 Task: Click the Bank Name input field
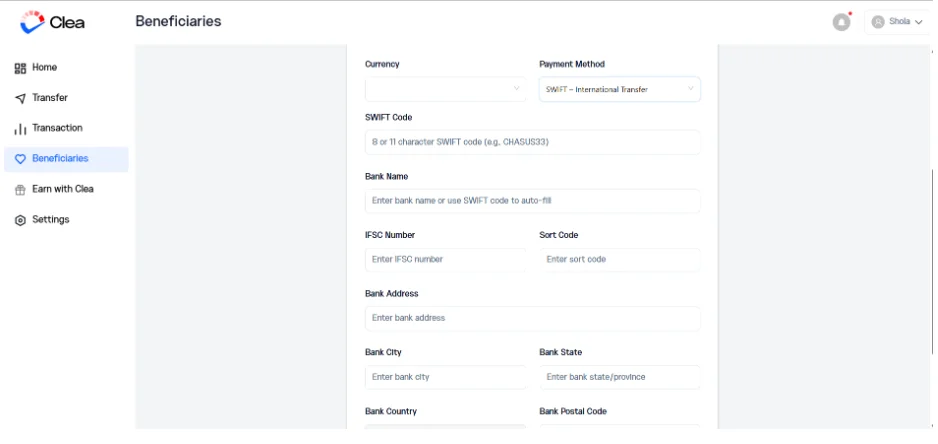pyautogui.click(x=532, y=200)
